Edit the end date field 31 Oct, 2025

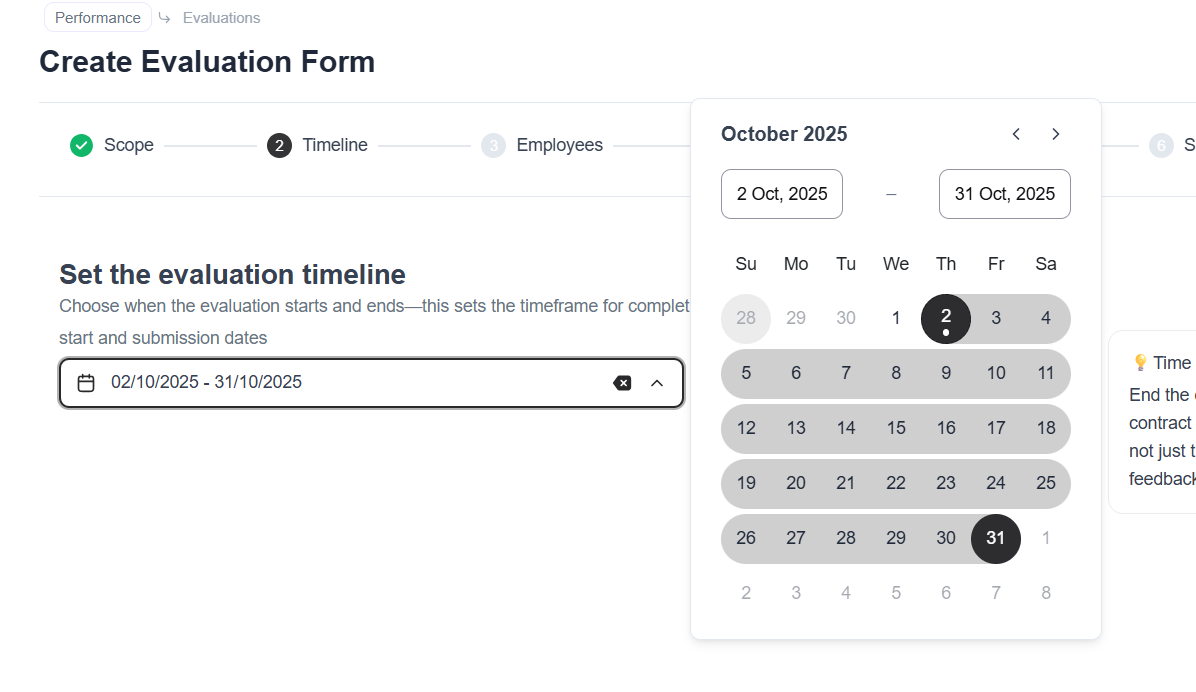point(1004,194)
